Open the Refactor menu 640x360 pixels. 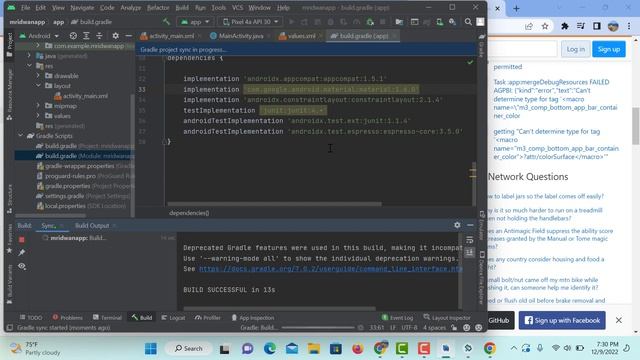point(158,8)
